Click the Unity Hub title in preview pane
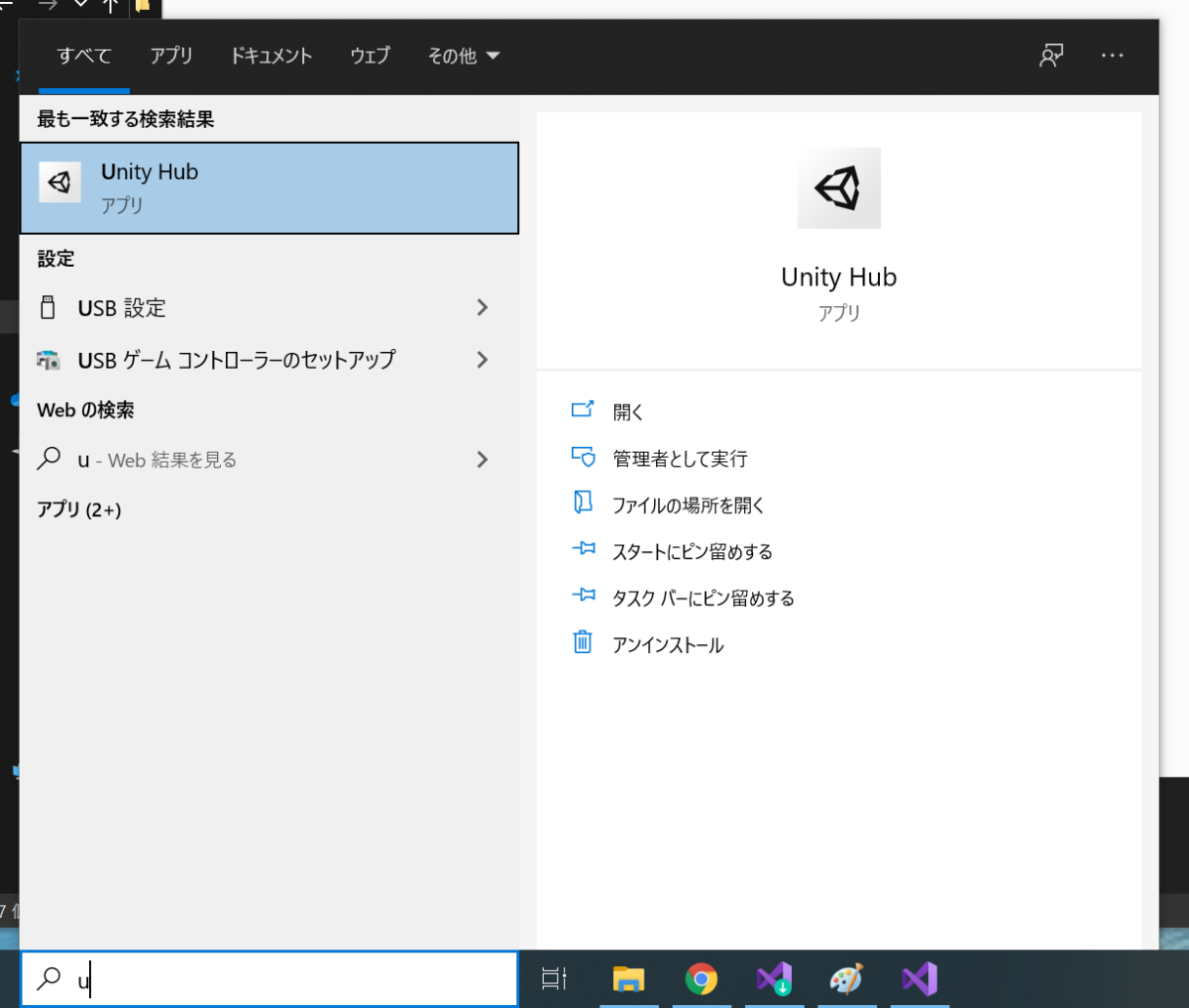 (838, 278)
